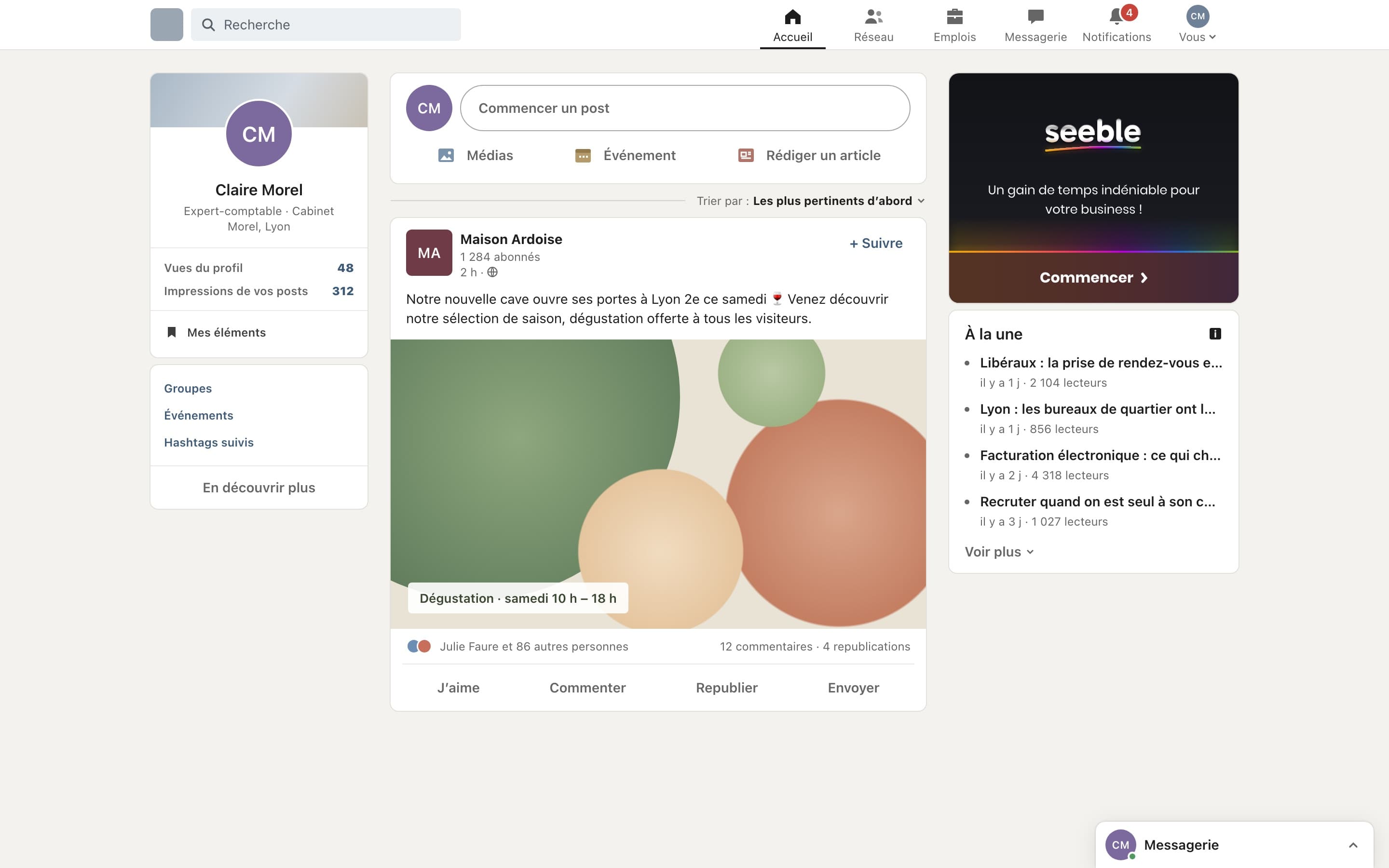Click Commencer on the seeble ad
Viewport: 1389px width, 868px height.
[1093, 278]
